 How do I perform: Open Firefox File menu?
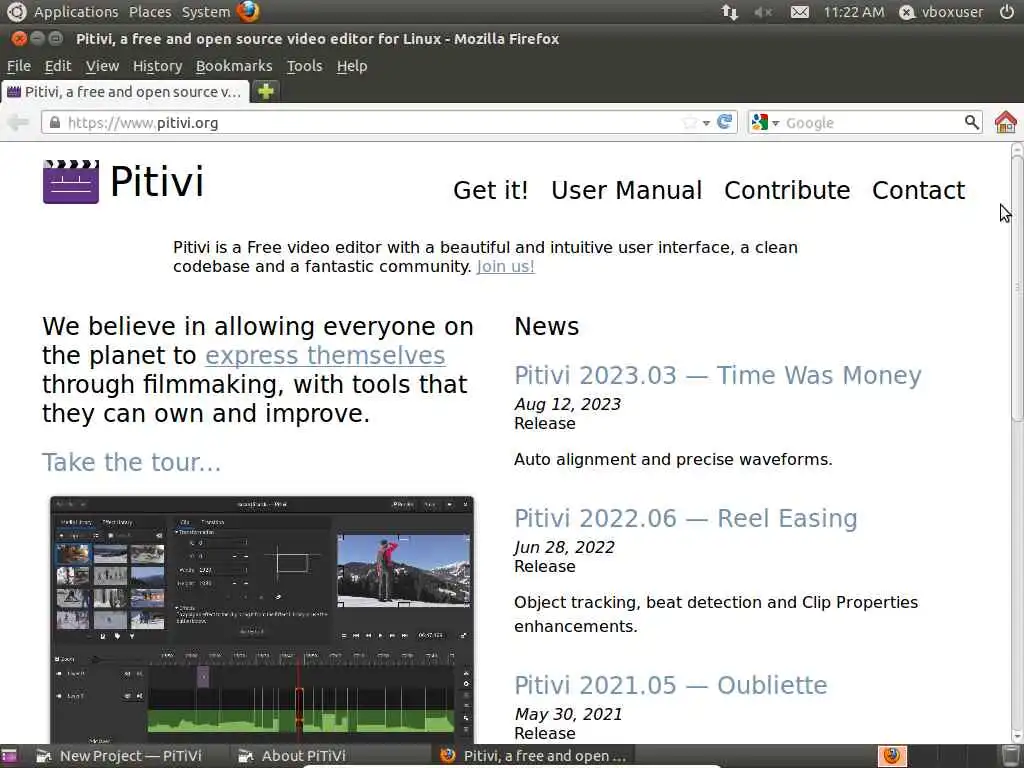tap(19, 66)
